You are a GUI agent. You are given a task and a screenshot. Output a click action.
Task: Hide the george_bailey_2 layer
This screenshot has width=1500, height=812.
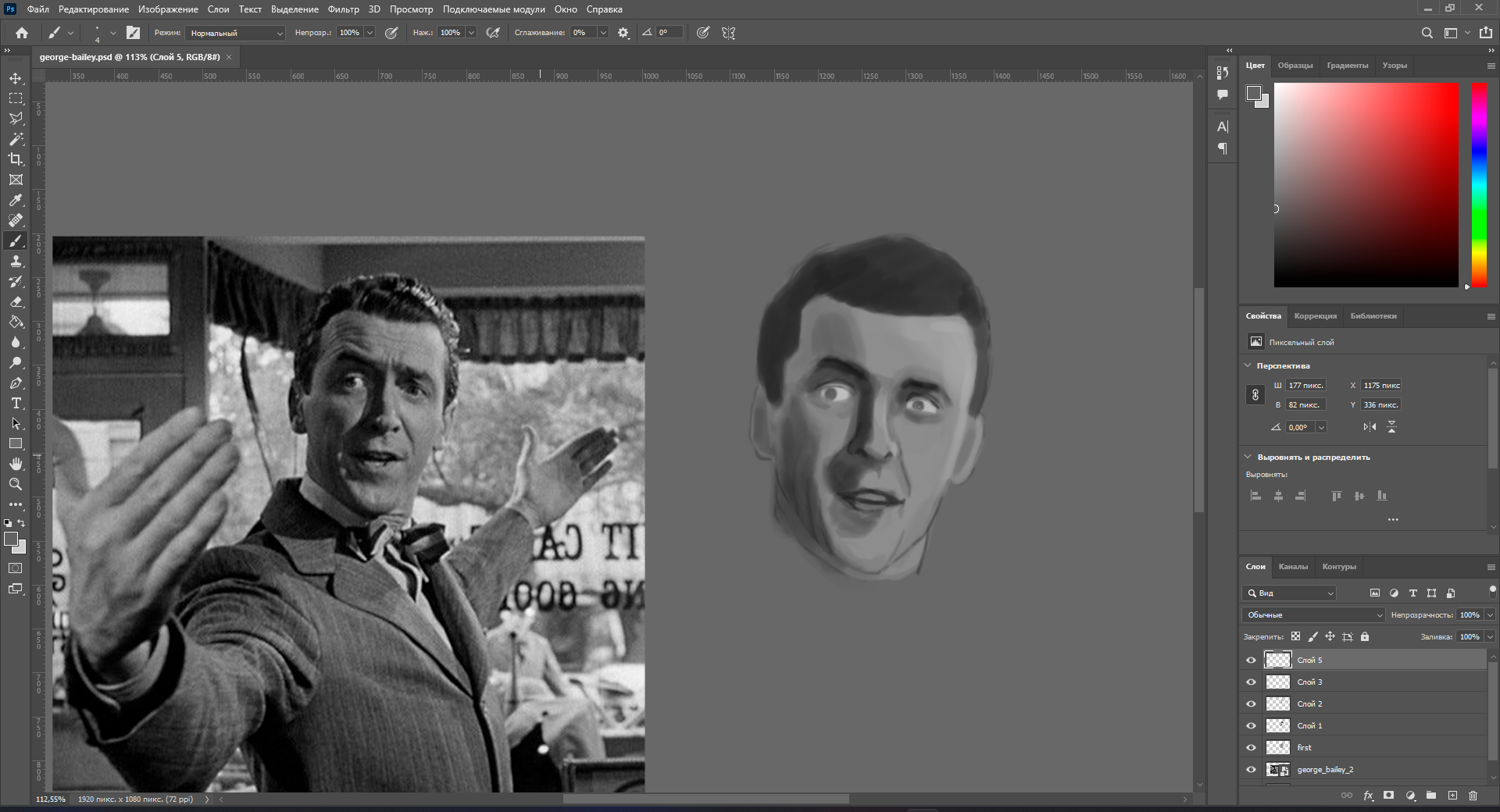click(1251, 770)
